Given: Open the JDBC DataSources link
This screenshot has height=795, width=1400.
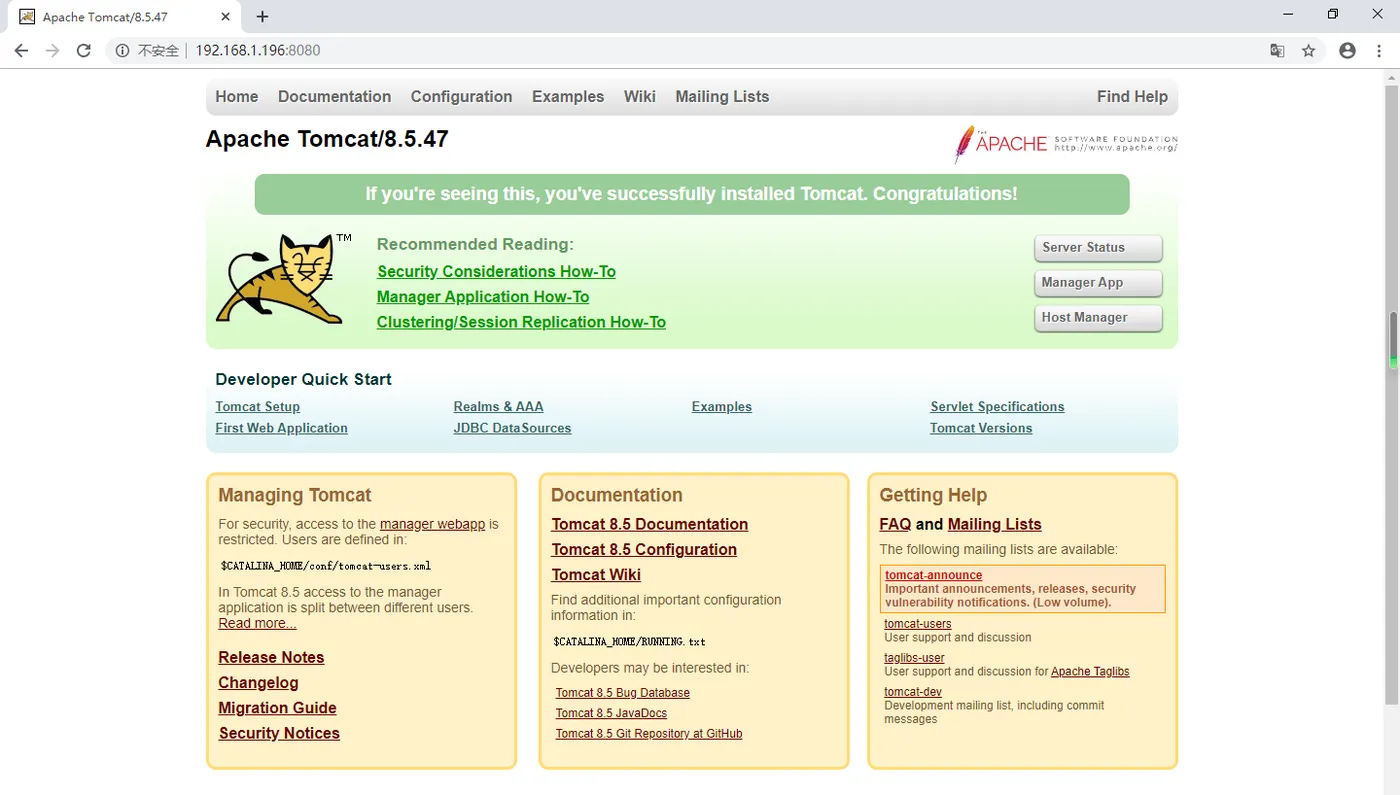Looking at the screenshot, I should (512, 428).
